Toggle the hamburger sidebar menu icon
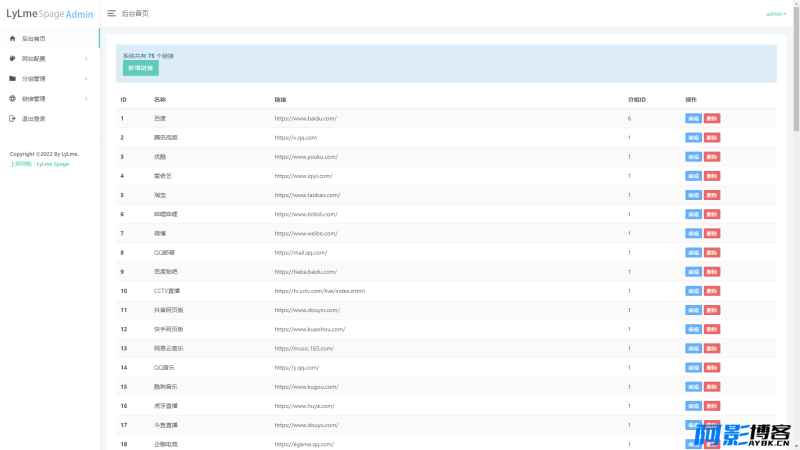The height and width of the screenshot is (450, 800). pos(111,13)
